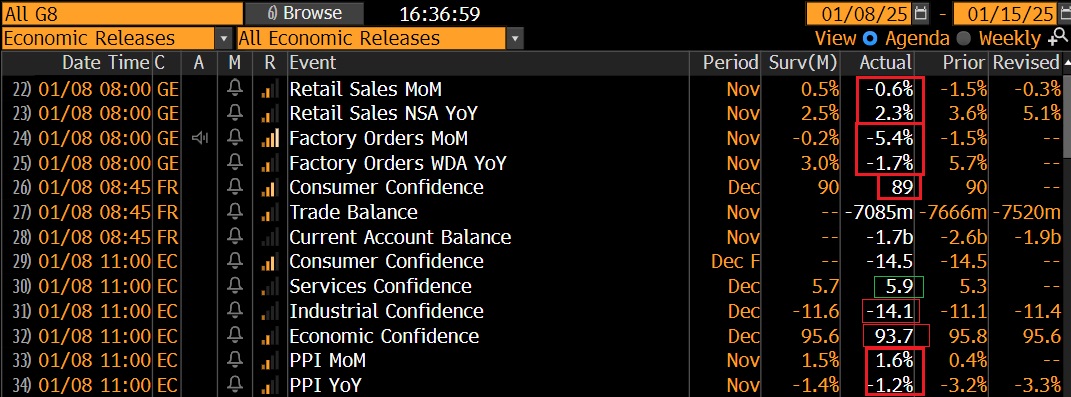
Task: Click the scroll up arrow beside Revised
Action: [x=1066, y=63]
